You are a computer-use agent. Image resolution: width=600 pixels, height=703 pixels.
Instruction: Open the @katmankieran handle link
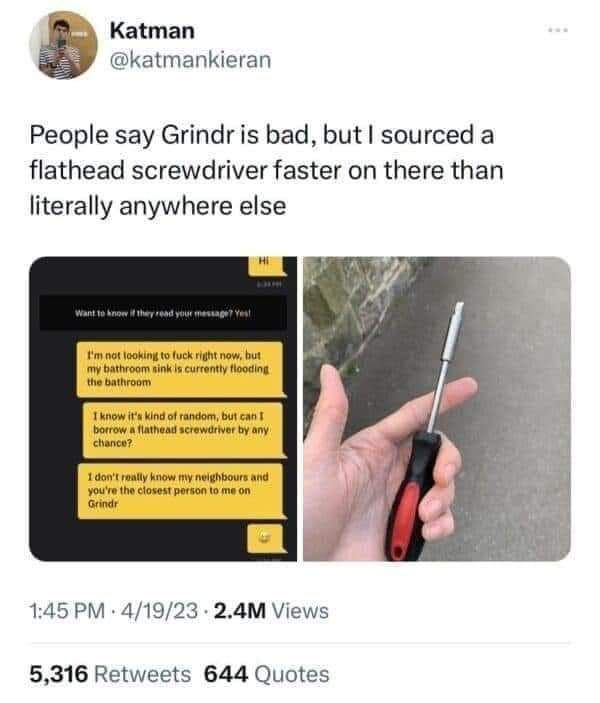tap(191, 60)
